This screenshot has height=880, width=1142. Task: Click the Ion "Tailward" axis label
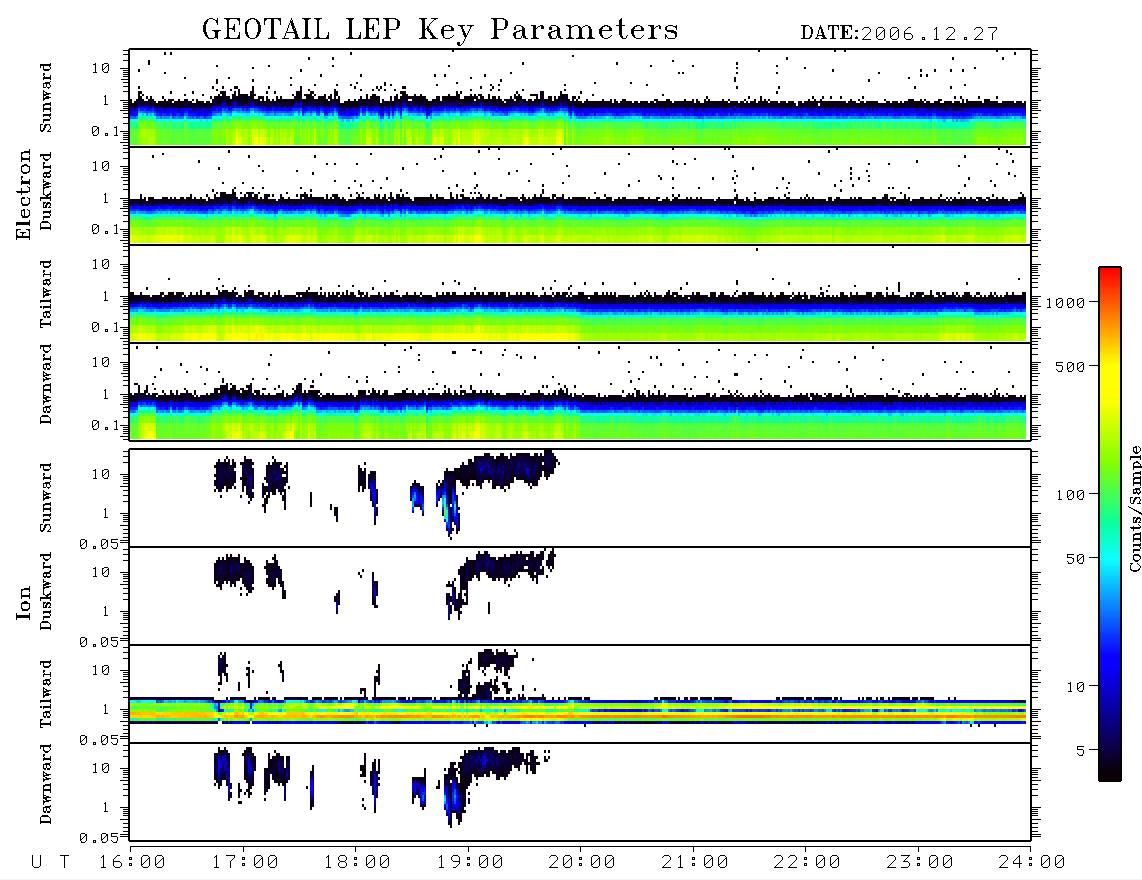tap(46, 694)
